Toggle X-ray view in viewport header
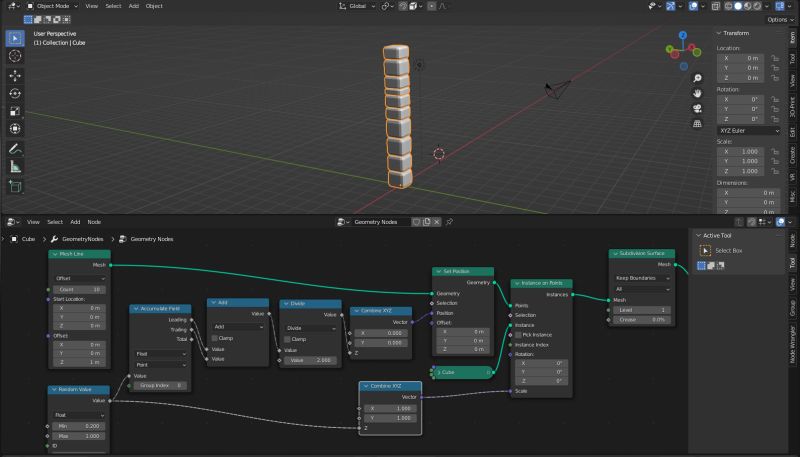The width and height of the screenshot is (800, 457). click(716, 6)
